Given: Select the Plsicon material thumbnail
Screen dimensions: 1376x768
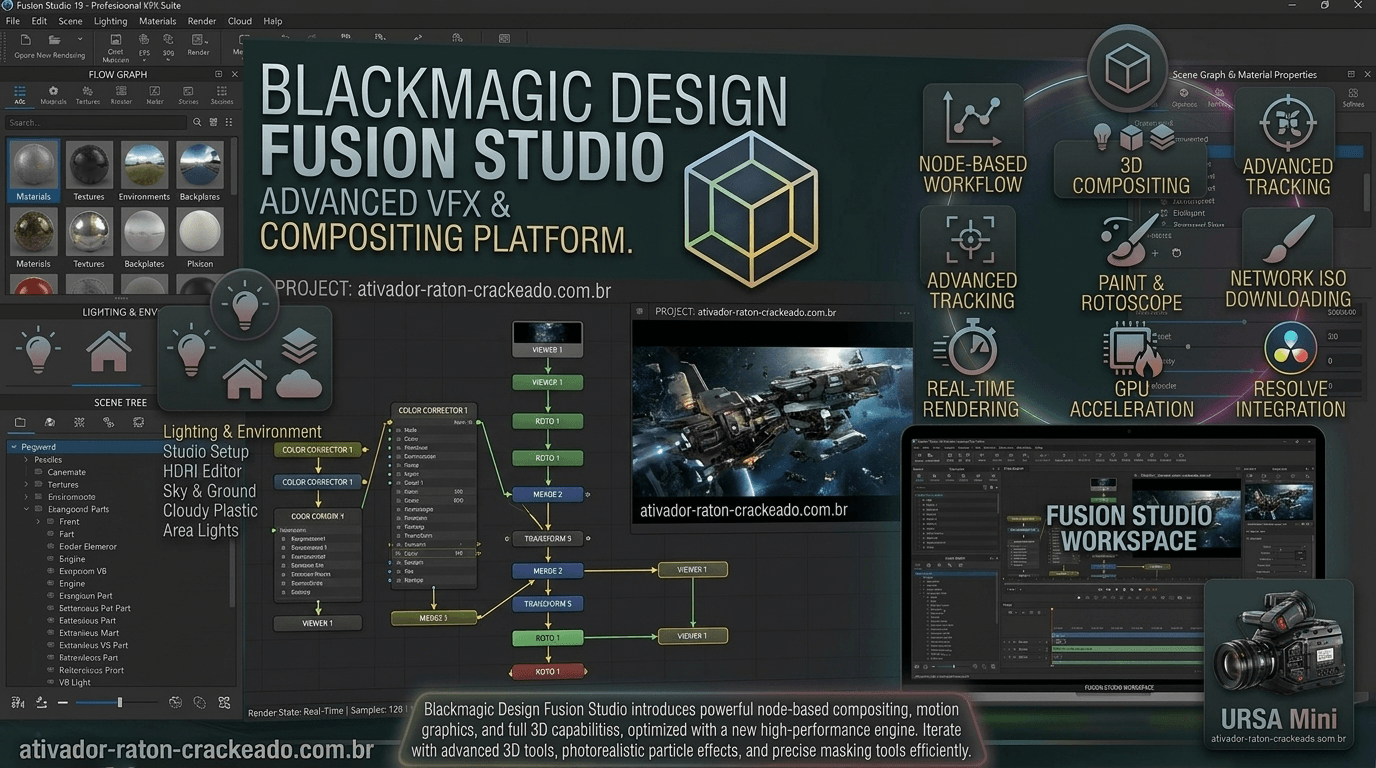Looking at the screenshot, I should point(200,239).
